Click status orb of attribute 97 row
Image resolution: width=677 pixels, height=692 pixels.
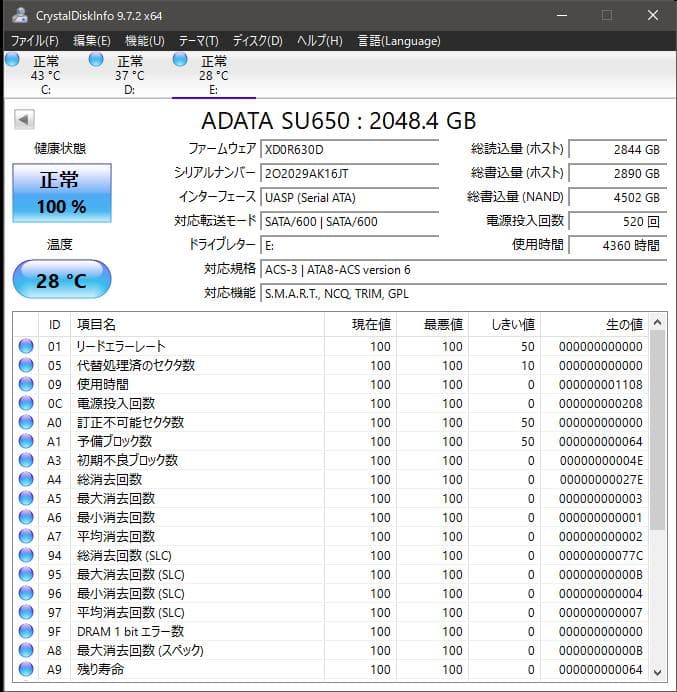26,612
